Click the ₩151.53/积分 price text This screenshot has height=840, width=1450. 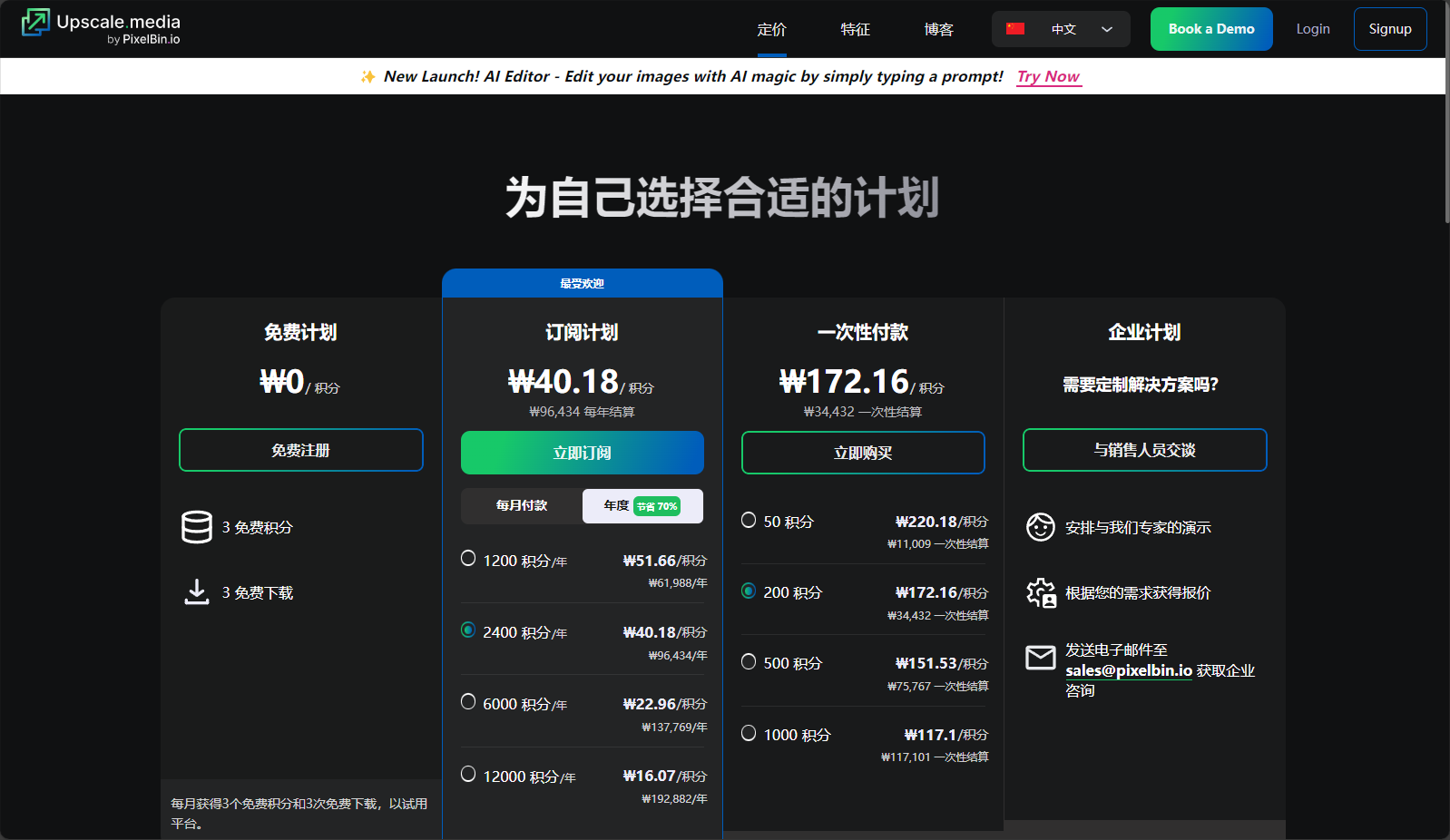(942, 664)
